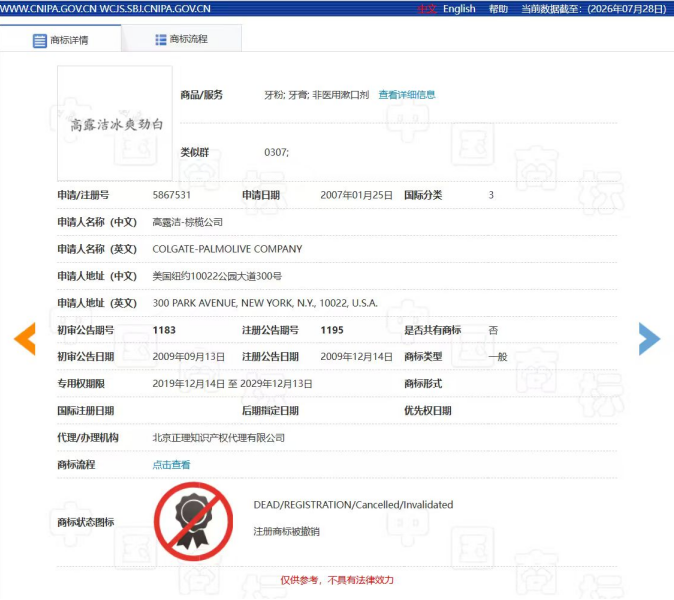Click shared trademark value 否
674x600 pixels.
coord(493,330)
